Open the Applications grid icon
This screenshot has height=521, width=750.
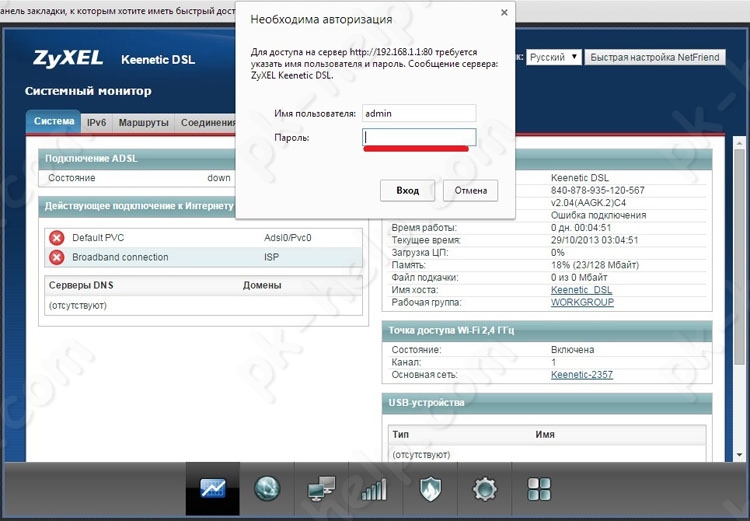[539, 489]
